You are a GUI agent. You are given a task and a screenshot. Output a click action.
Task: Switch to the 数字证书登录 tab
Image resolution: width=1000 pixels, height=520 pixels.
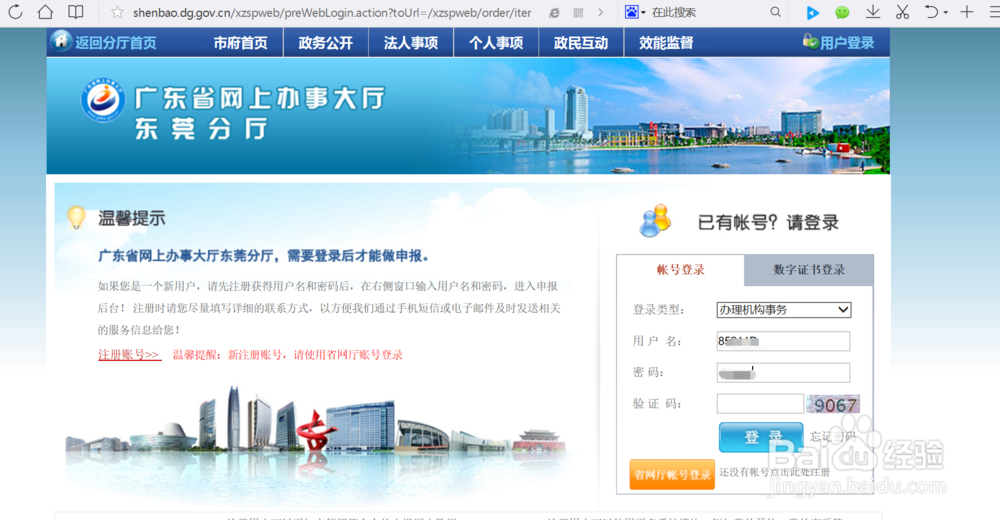pos(809,270)
